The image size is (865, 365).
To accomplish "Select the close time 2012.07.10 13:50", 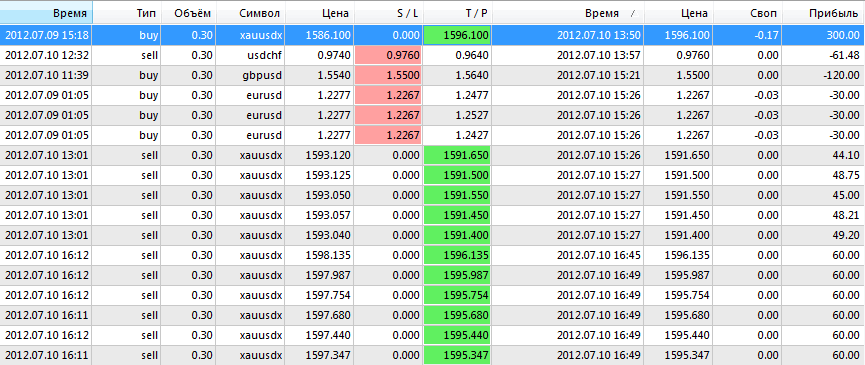I will [x=599, y=36].
